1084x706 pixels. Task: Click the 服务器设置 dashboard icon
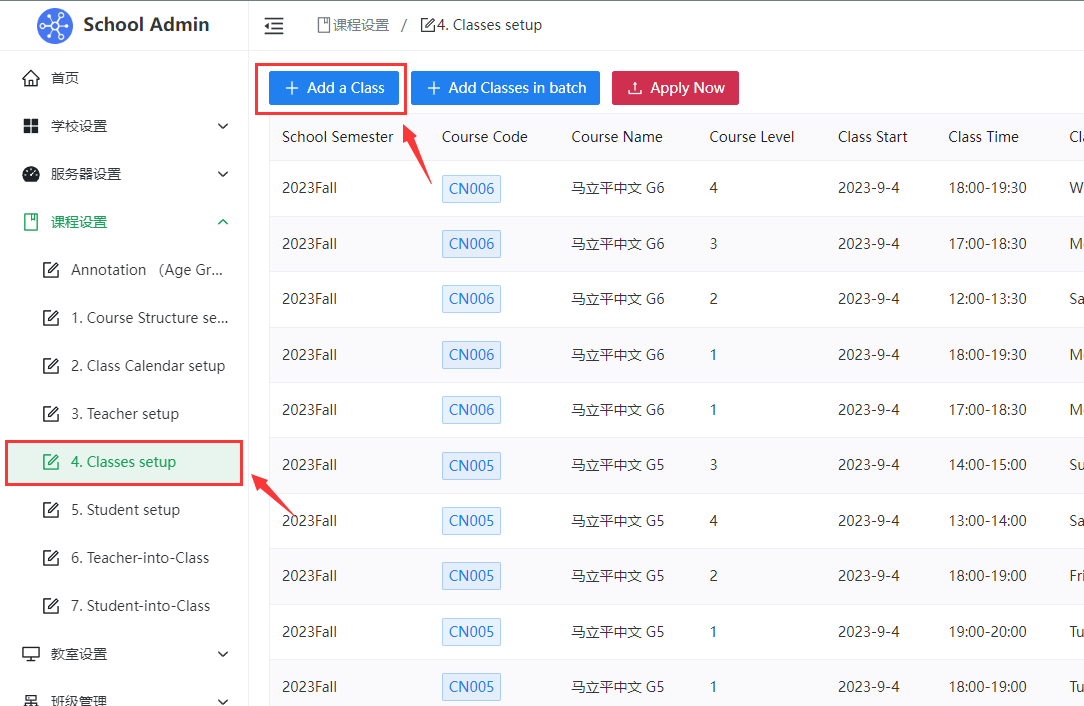(31, 174)
